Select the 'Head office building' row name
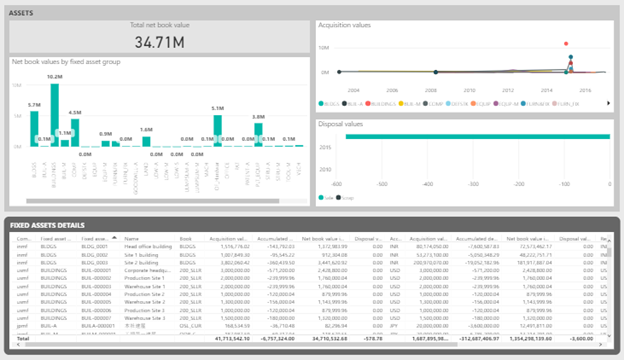This screenshot has width=624, height=360. [x=148, y=247]
